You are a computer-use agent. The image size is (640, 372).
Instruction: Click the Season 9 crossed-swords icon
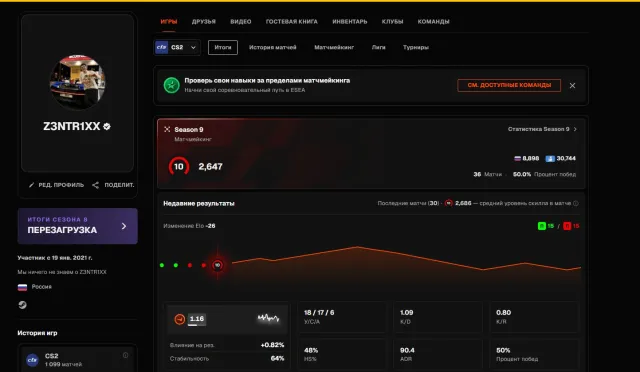[167, 129]
